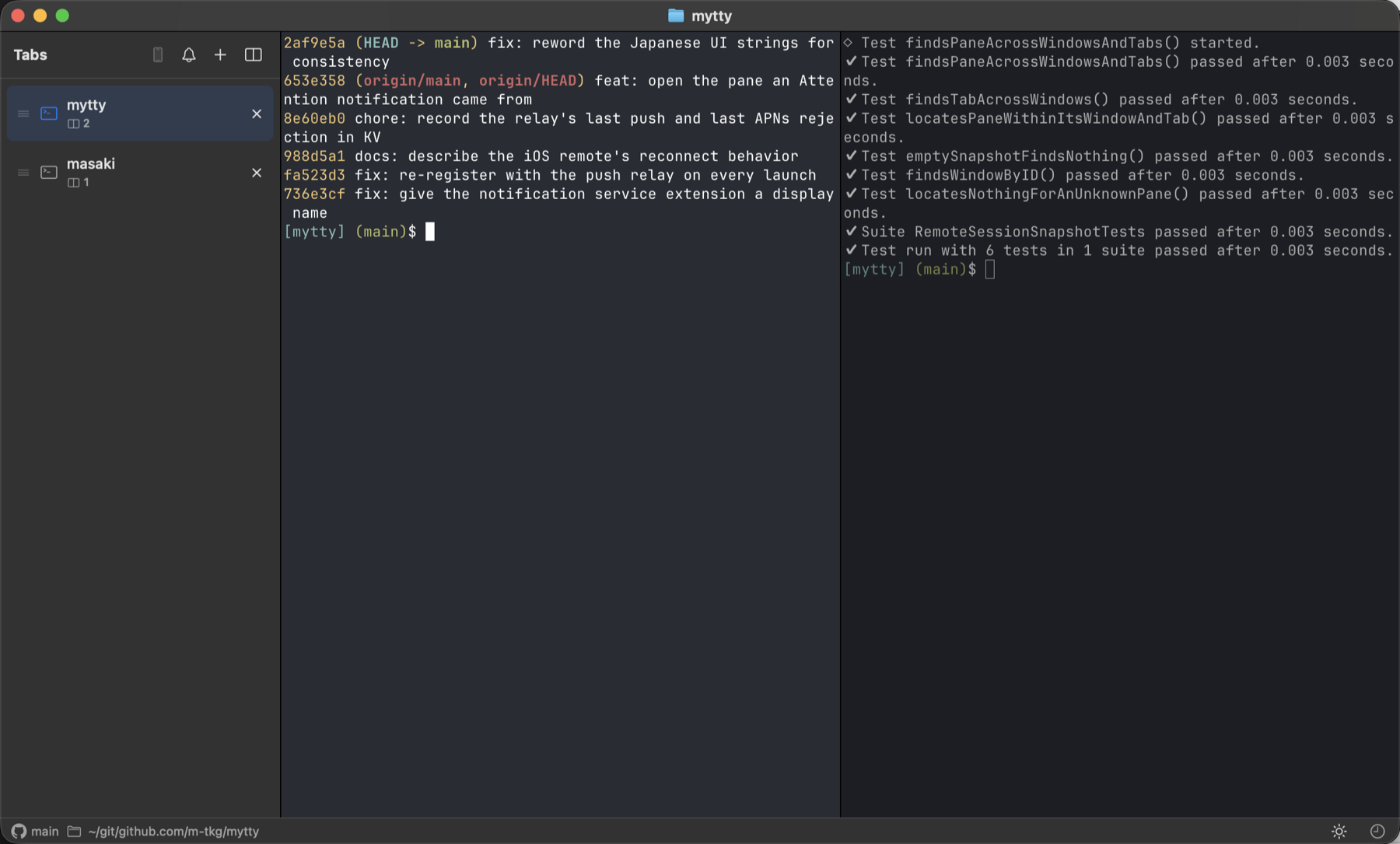This screenshot has width=1400, height=844.
Task: Select the mytty tab
Action: pos(140,114)
